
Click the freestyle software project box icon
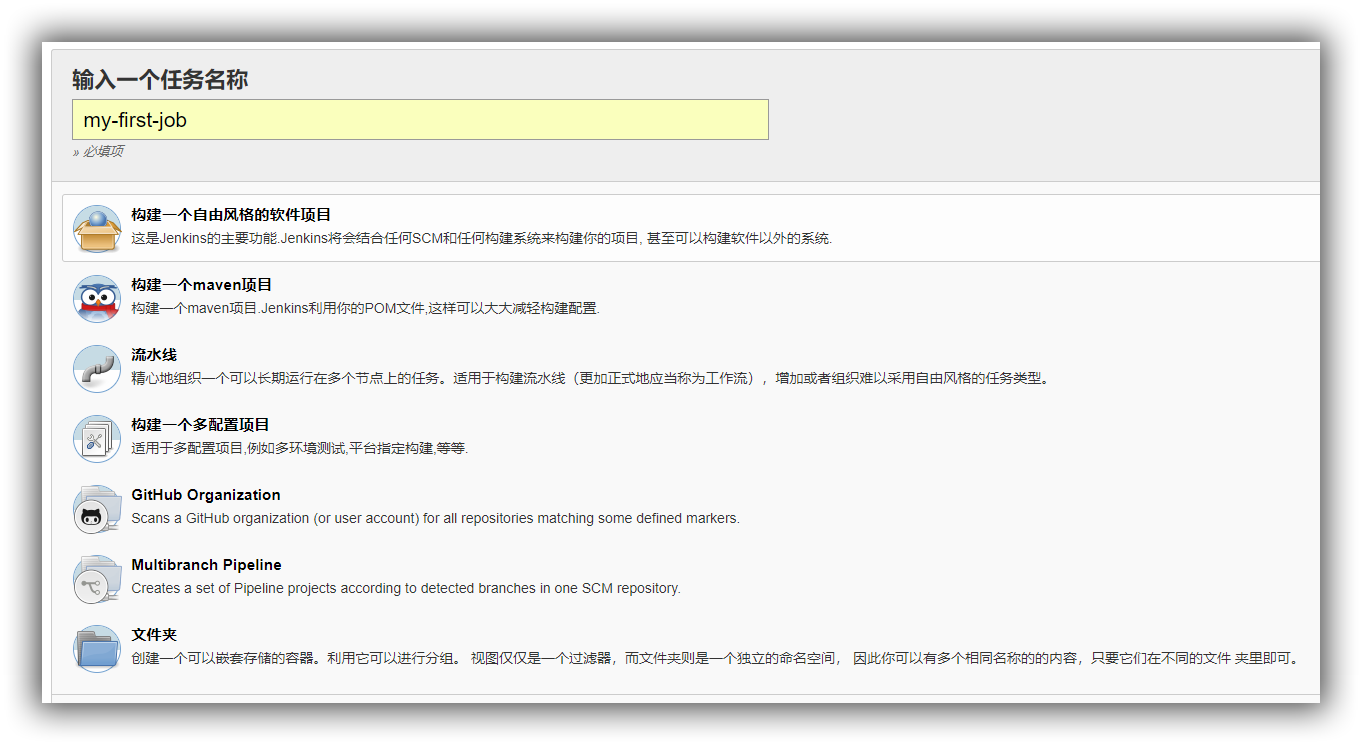point(97,229)
